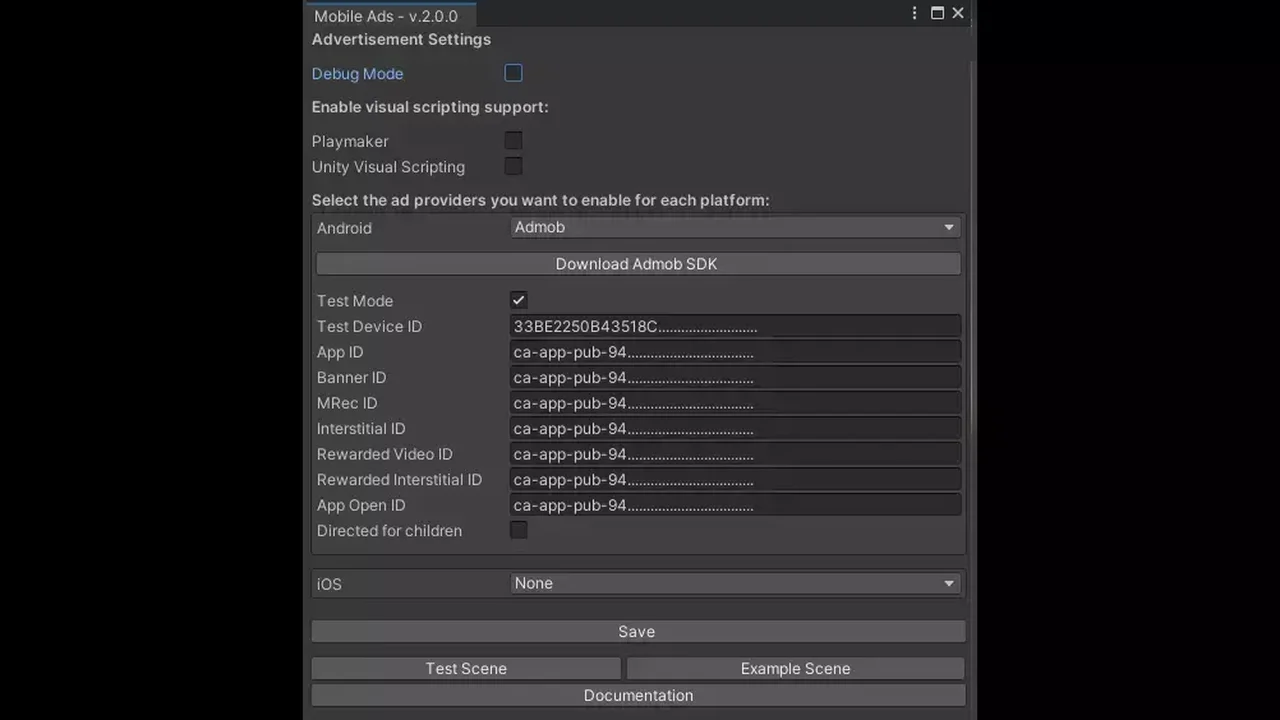Select the Mobile Ads - v.2.0.0 tab

tap(389, 16)
